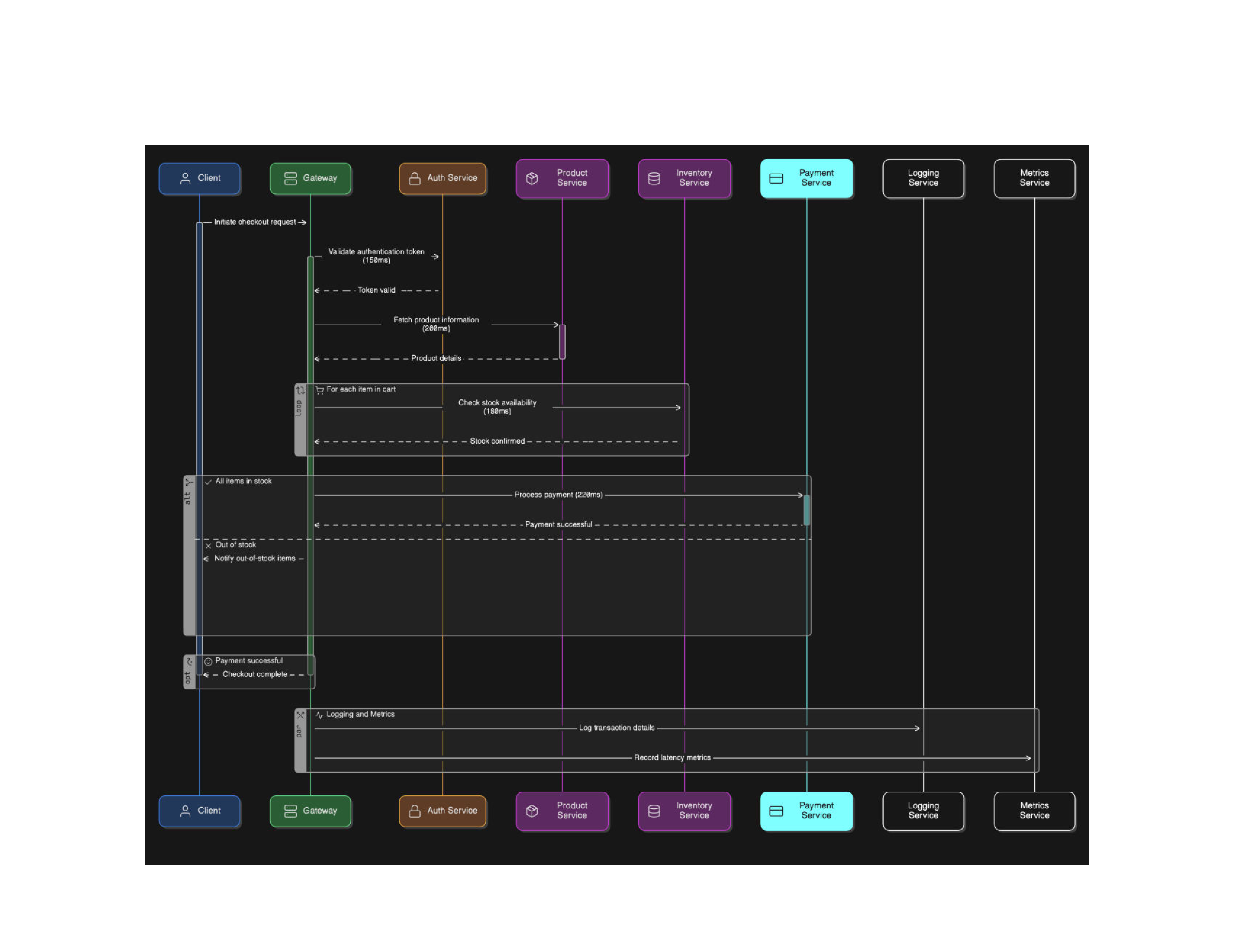
Task: Click the smiley icon beside Payment successful condition
Action: pyautogui.click(x=209, y=662)
